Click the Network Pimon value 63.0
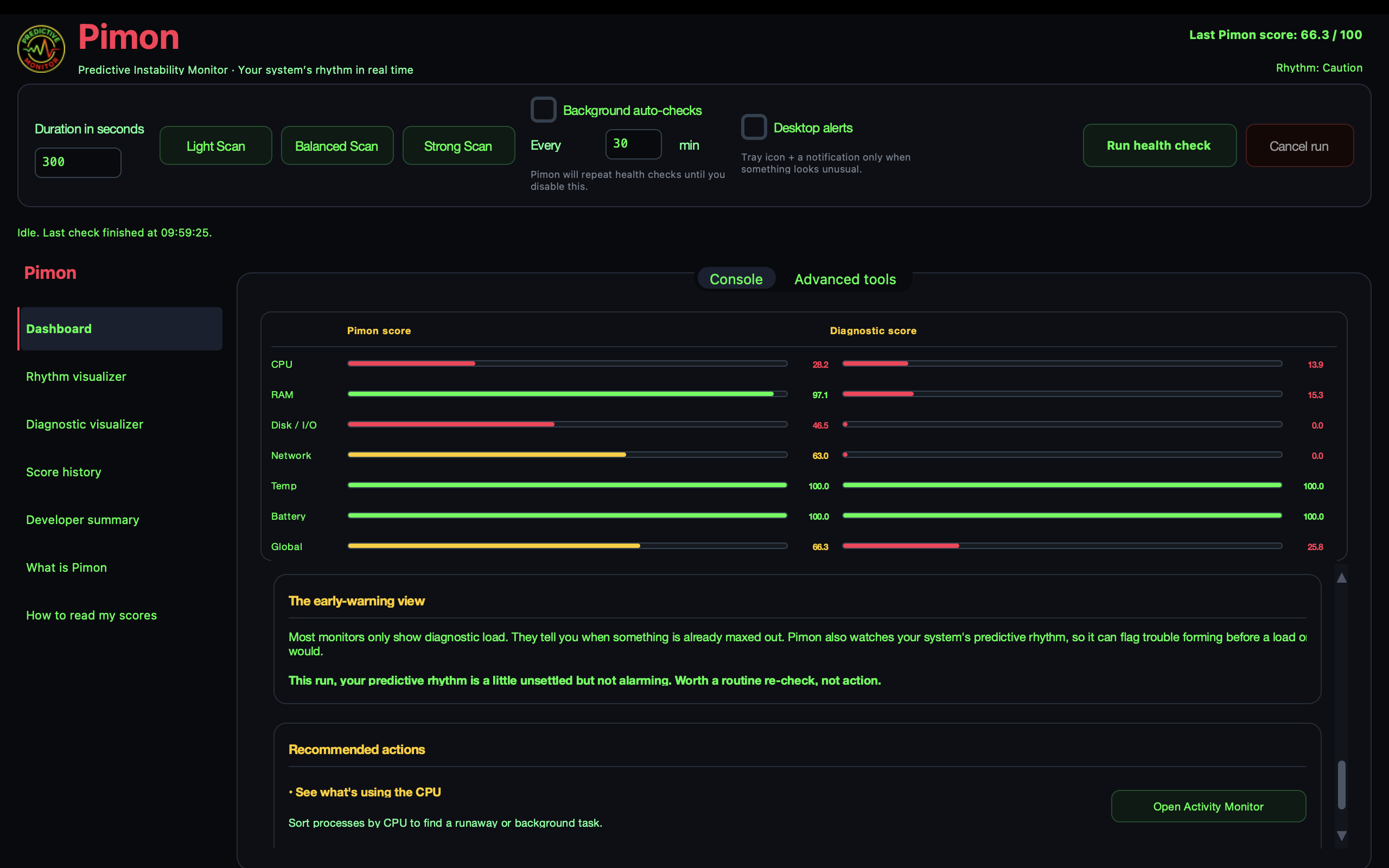The height and width of the screenshot is (868, 1389). pos(820,456)
